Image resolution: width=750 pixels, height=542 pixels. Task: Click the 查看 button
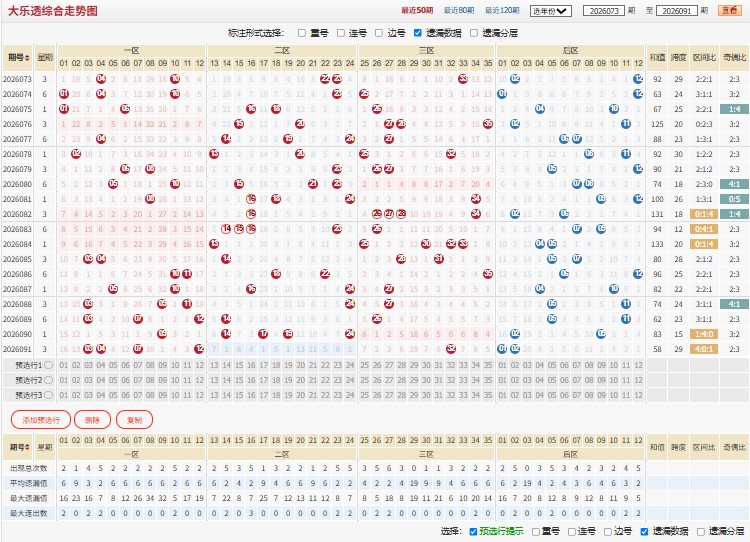(729, 11)
